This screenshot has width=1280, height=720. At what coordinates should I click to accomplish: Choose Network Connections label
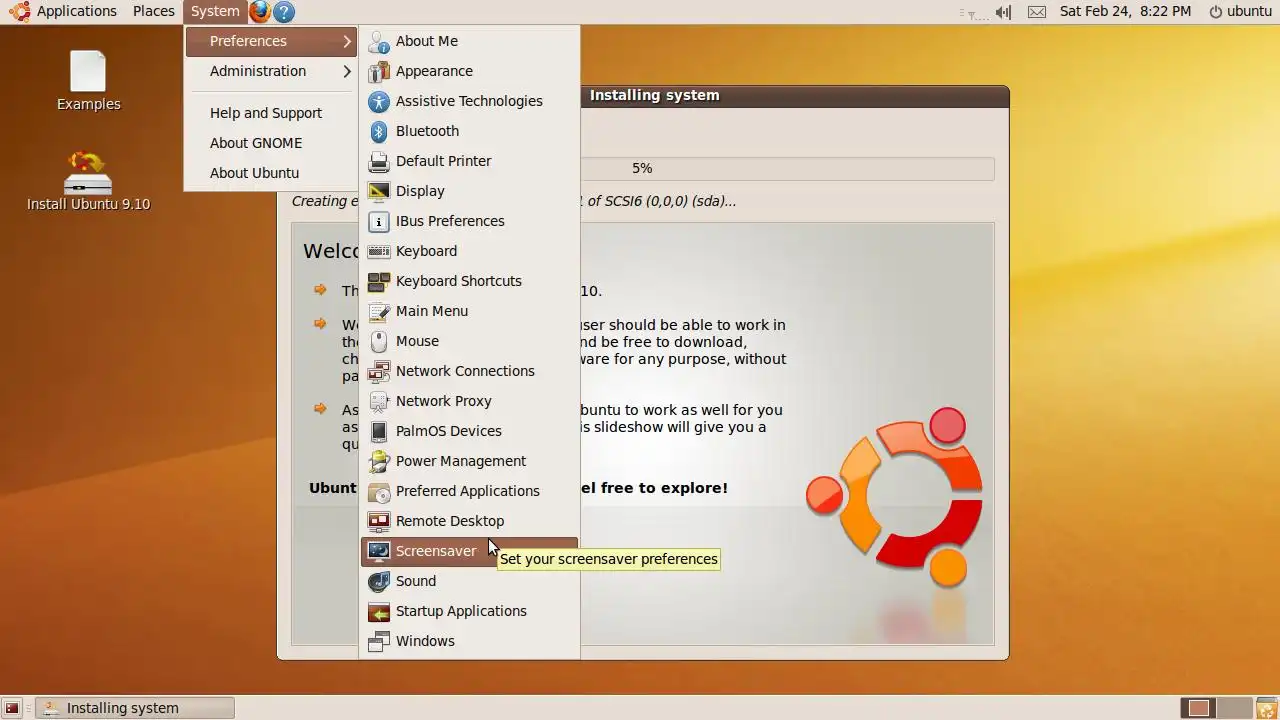(465, 371)
